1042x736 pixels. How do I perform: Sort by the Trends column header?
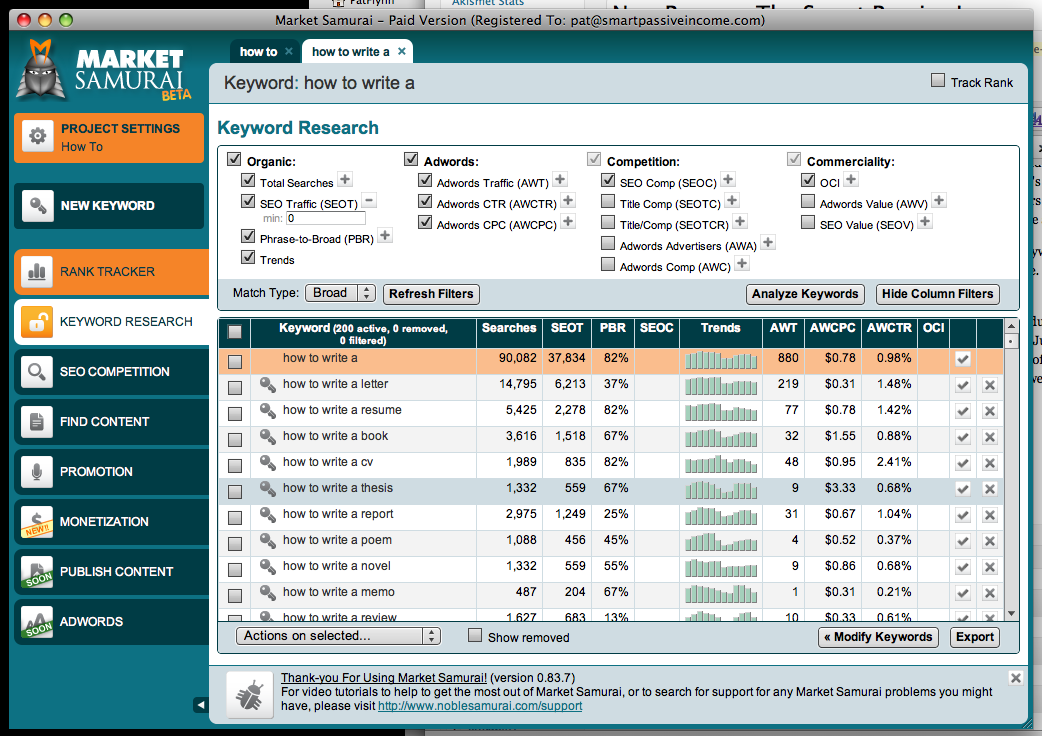point(720,328)
